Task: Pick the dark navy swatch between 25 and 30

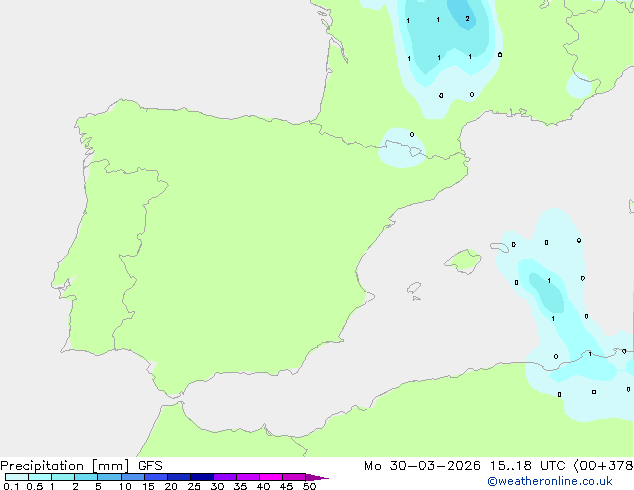Action: pyautogui.click(x=202, y=477)
